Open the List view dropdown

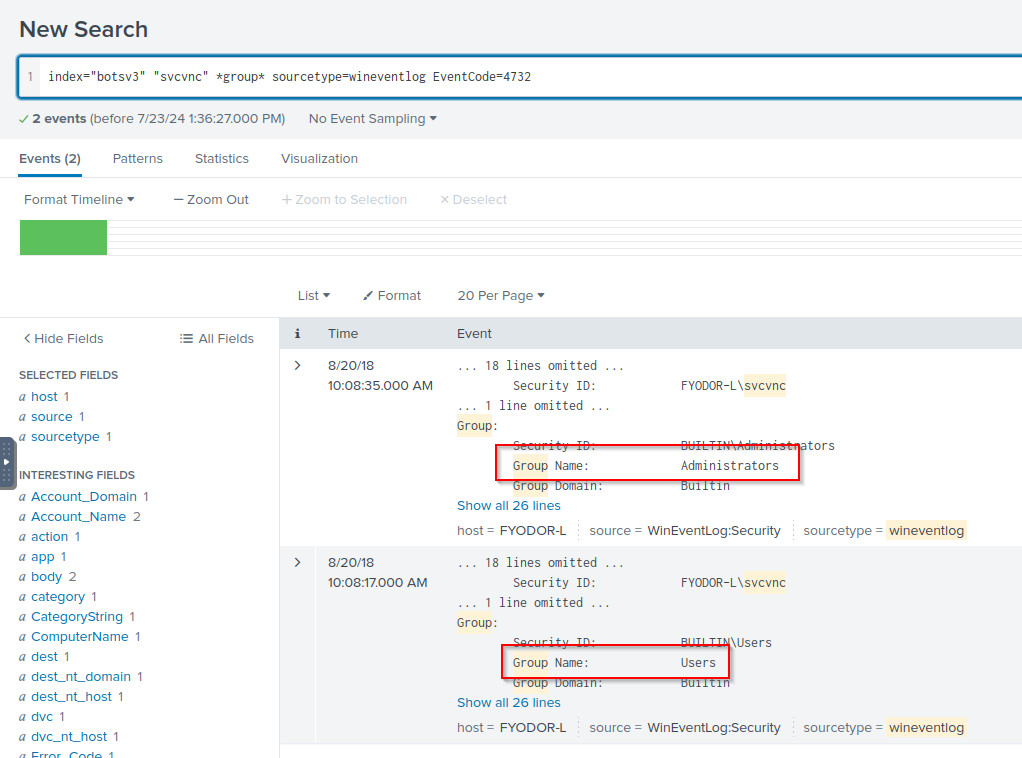click(313, 296)
